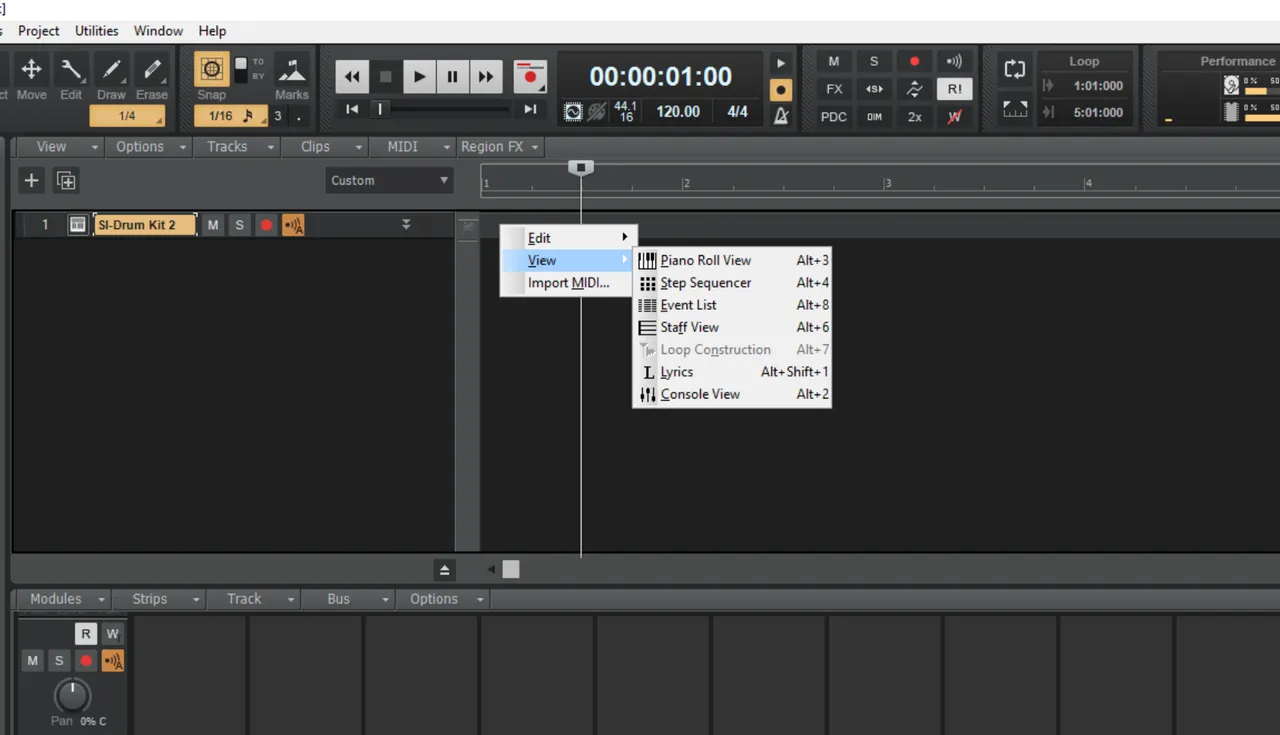Open Step Sequencer from submenu

(x=732, y=283)
